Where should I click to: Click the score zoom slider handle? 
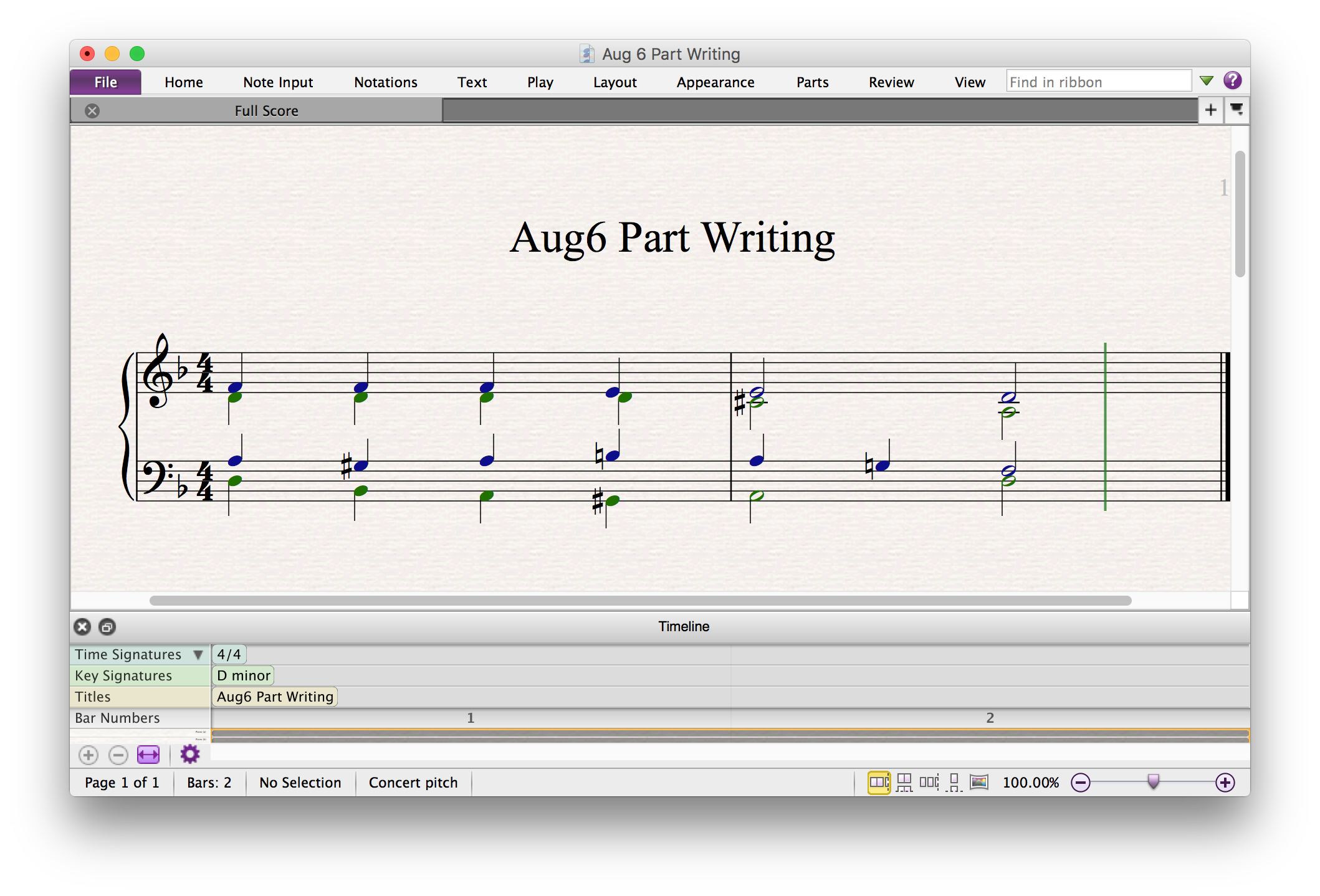[x=1154, y=781]
